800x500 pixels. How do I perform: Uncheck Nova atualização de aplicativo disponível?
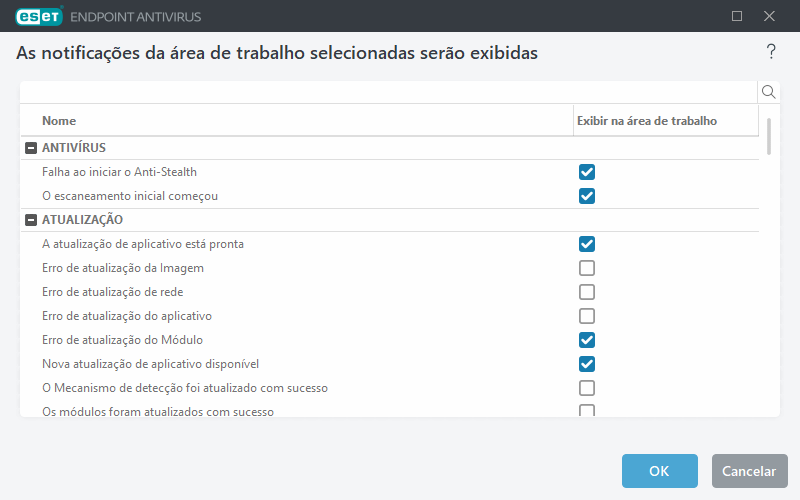pyautogui.click(x=587, y=364)
